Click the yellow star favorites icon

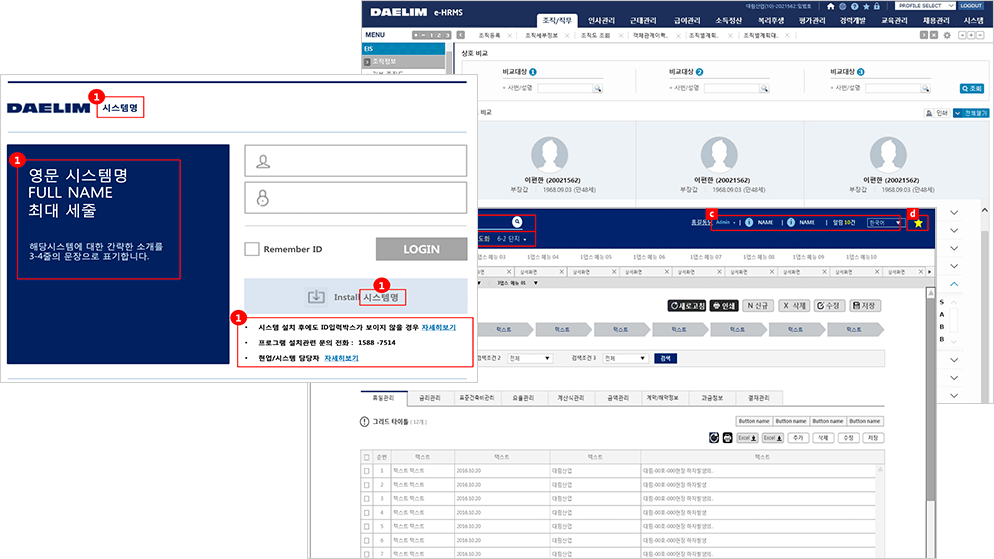pyautogui.click(x=917, y=222)
